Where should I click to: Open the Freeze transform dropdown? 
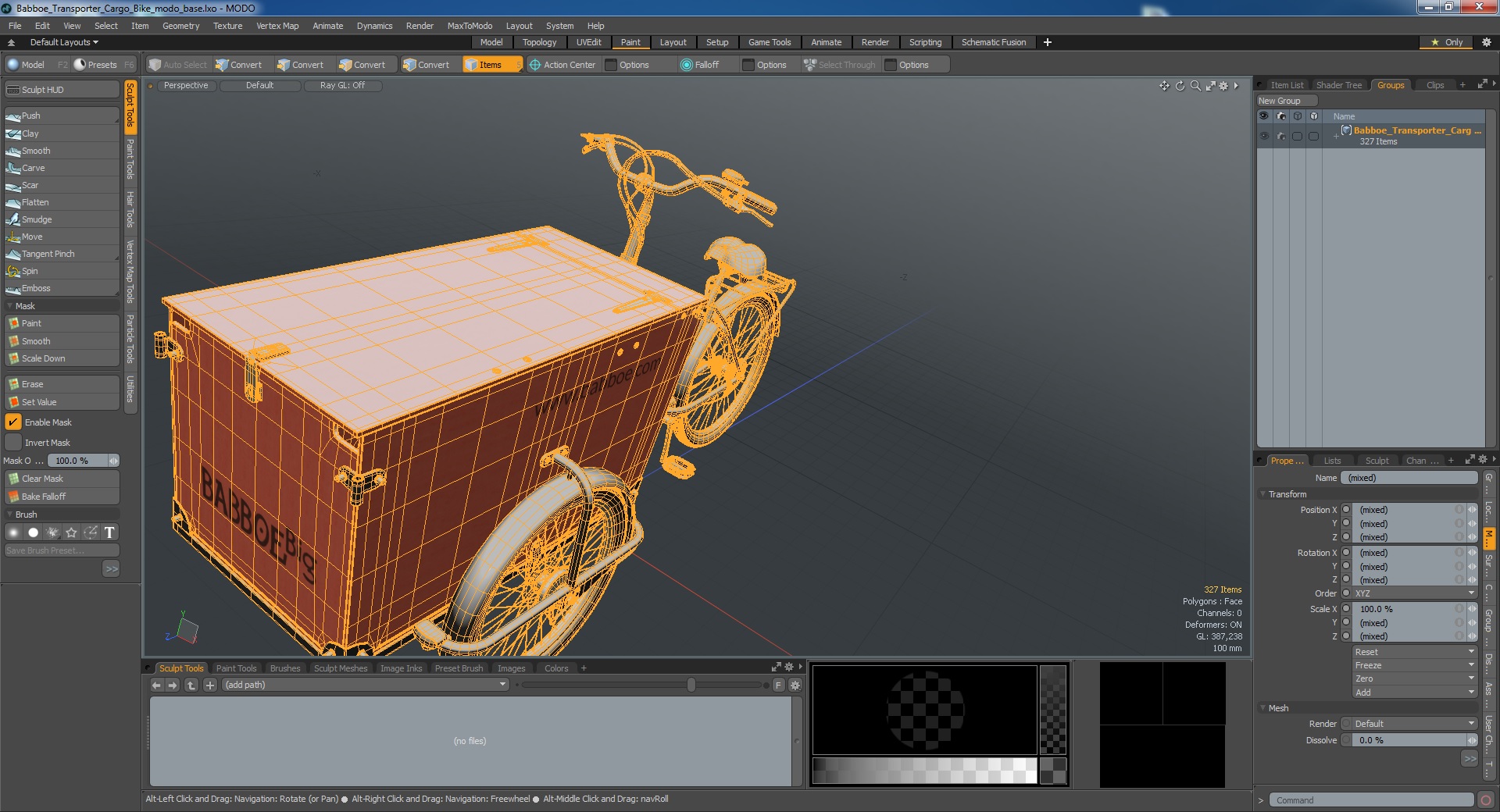tap(1415, 665)
